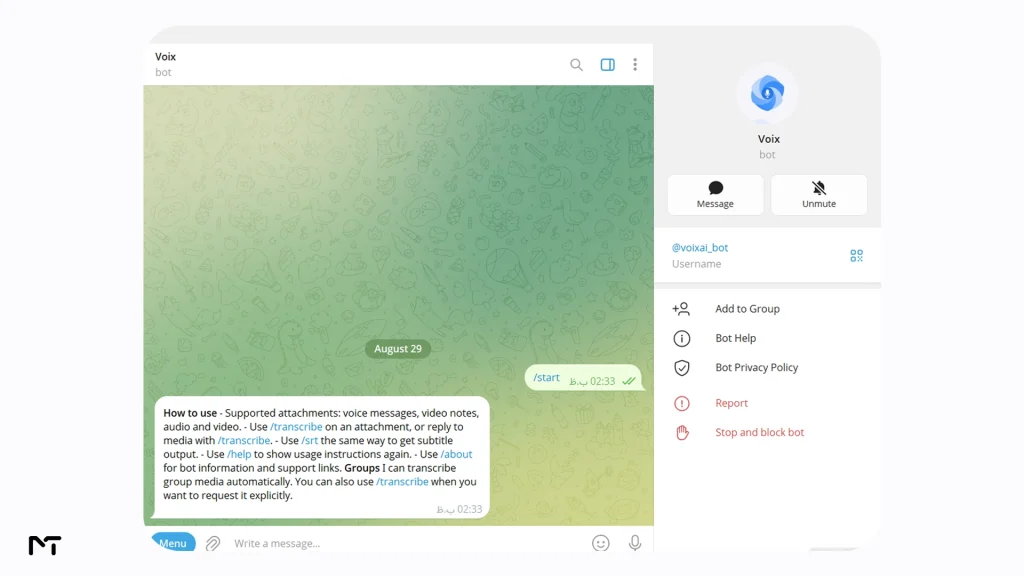Screen dimensions: 1024x576
Task: Click the sent /start command
Action: pos(546,377)
